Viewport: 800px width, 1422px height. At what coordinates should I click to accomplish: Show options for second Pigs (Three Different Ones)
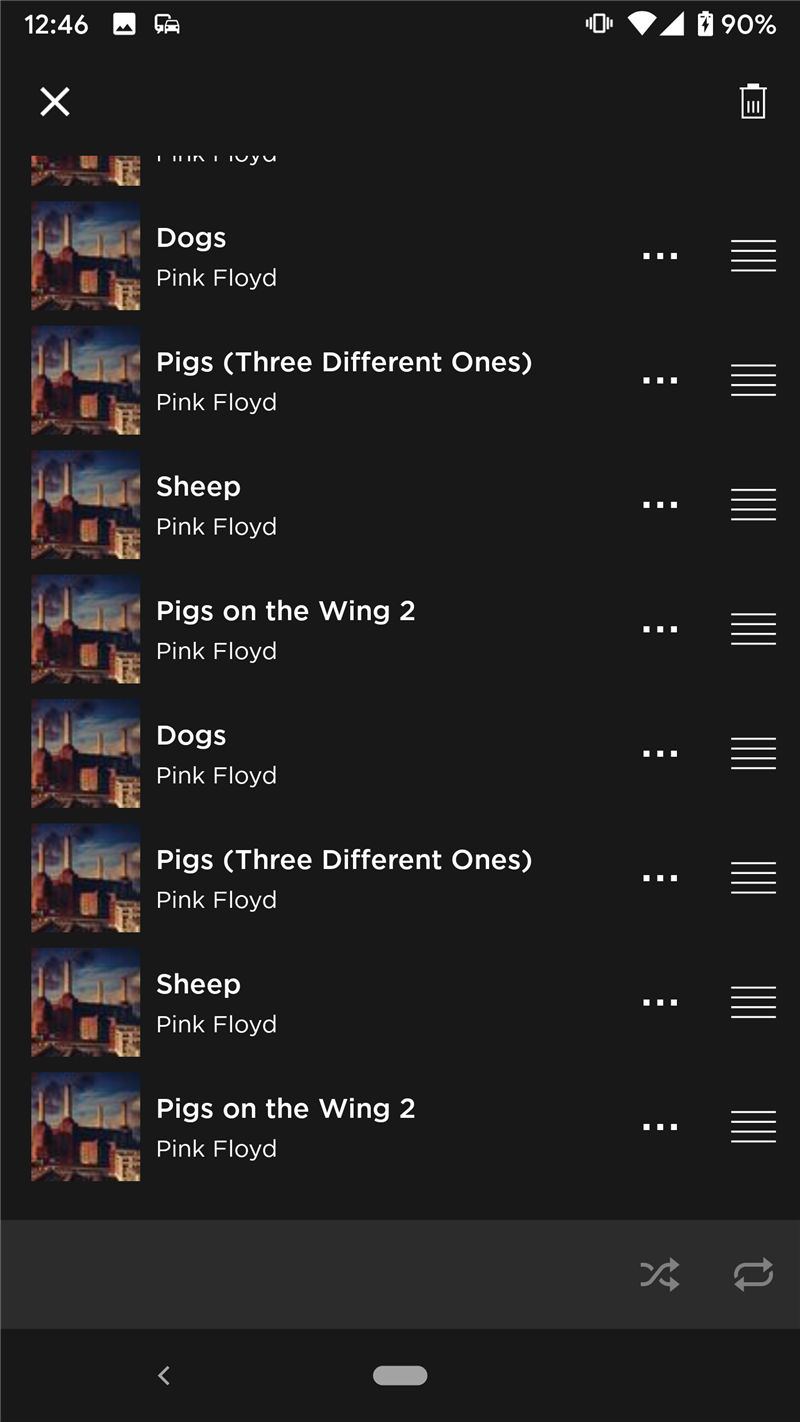click(x=660, y=878)
